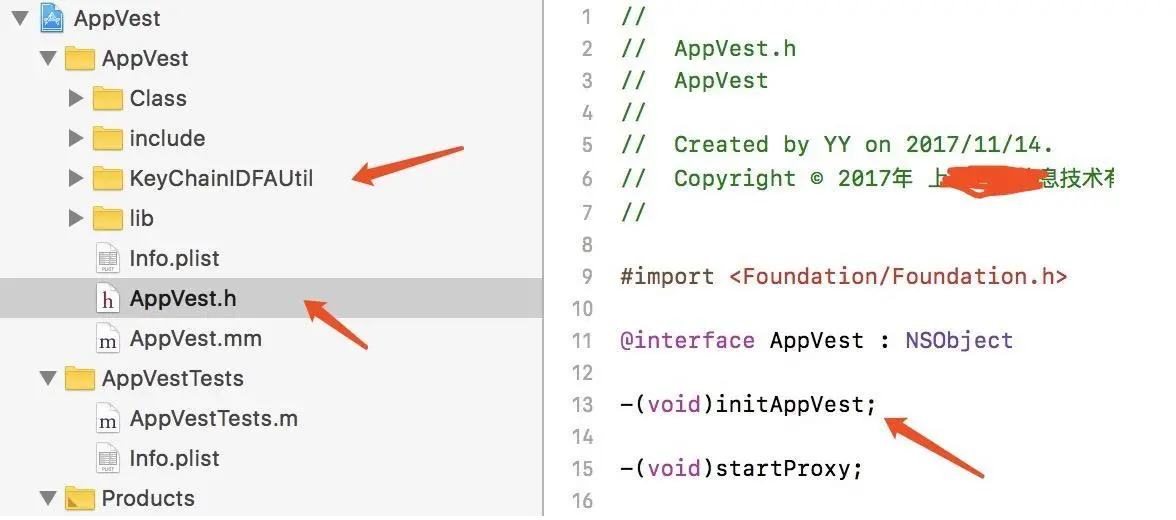Image resolution: width=1176 pixels, height=520 pixels.
Task: Click the Class folder icon
Action: (107, 98)
